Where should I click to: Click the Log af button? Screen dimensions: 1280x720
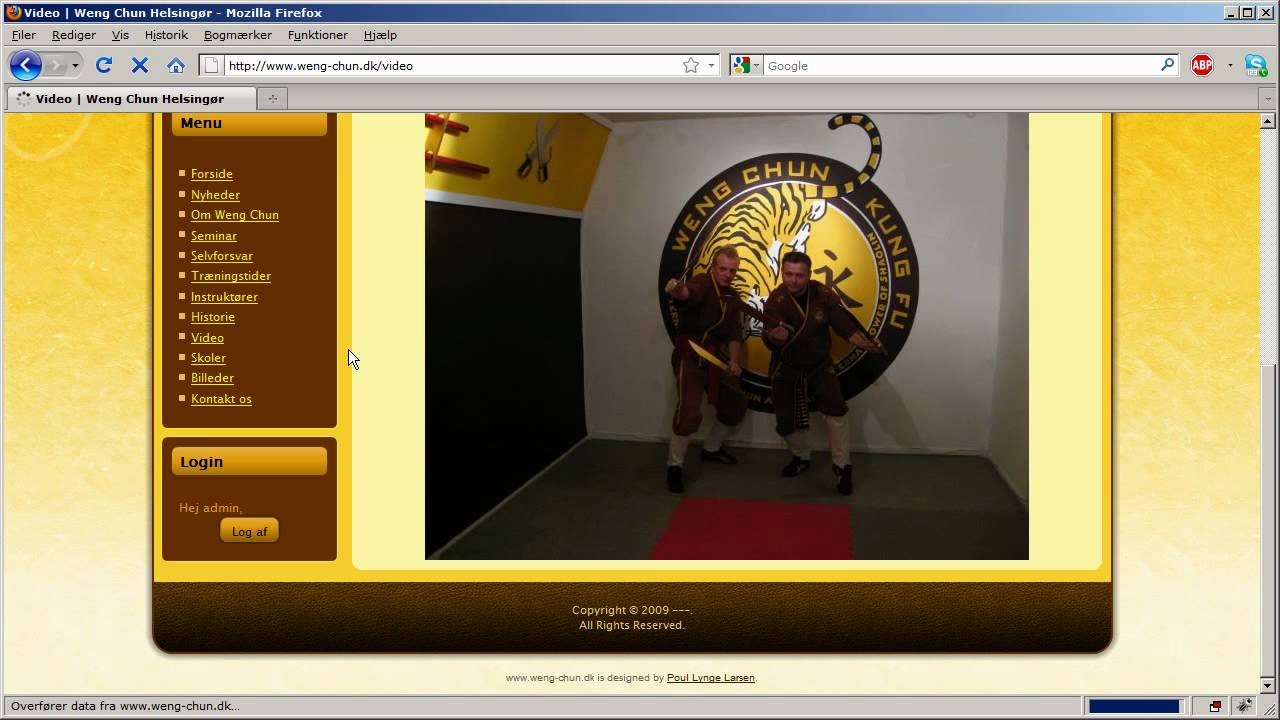point(249,531)
